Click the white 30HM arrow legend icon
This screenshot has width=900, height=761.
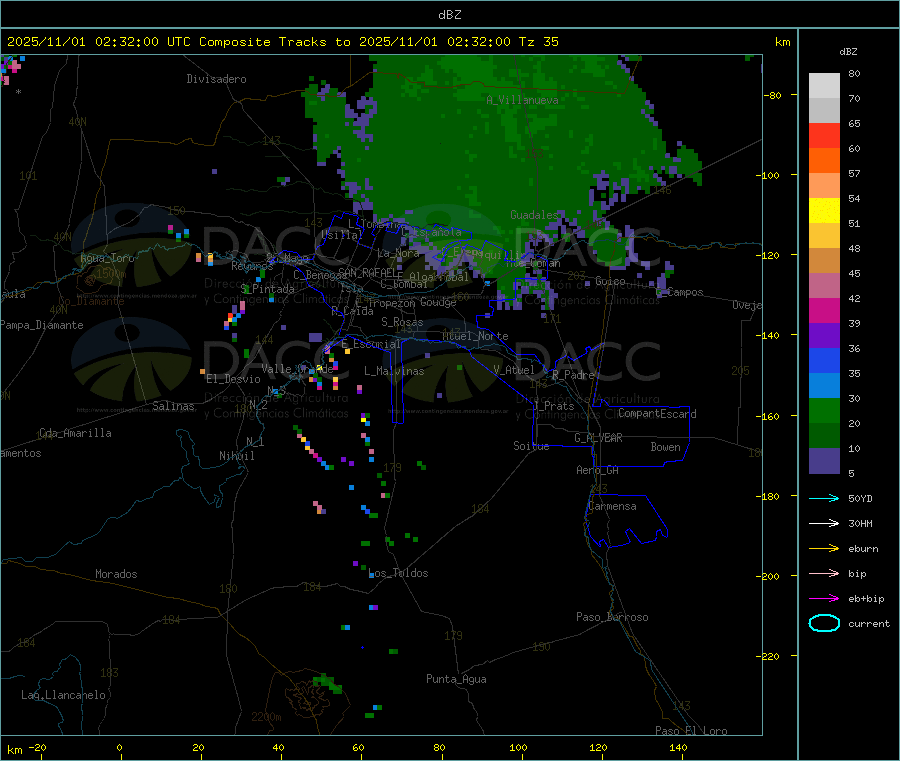[824, 523]
